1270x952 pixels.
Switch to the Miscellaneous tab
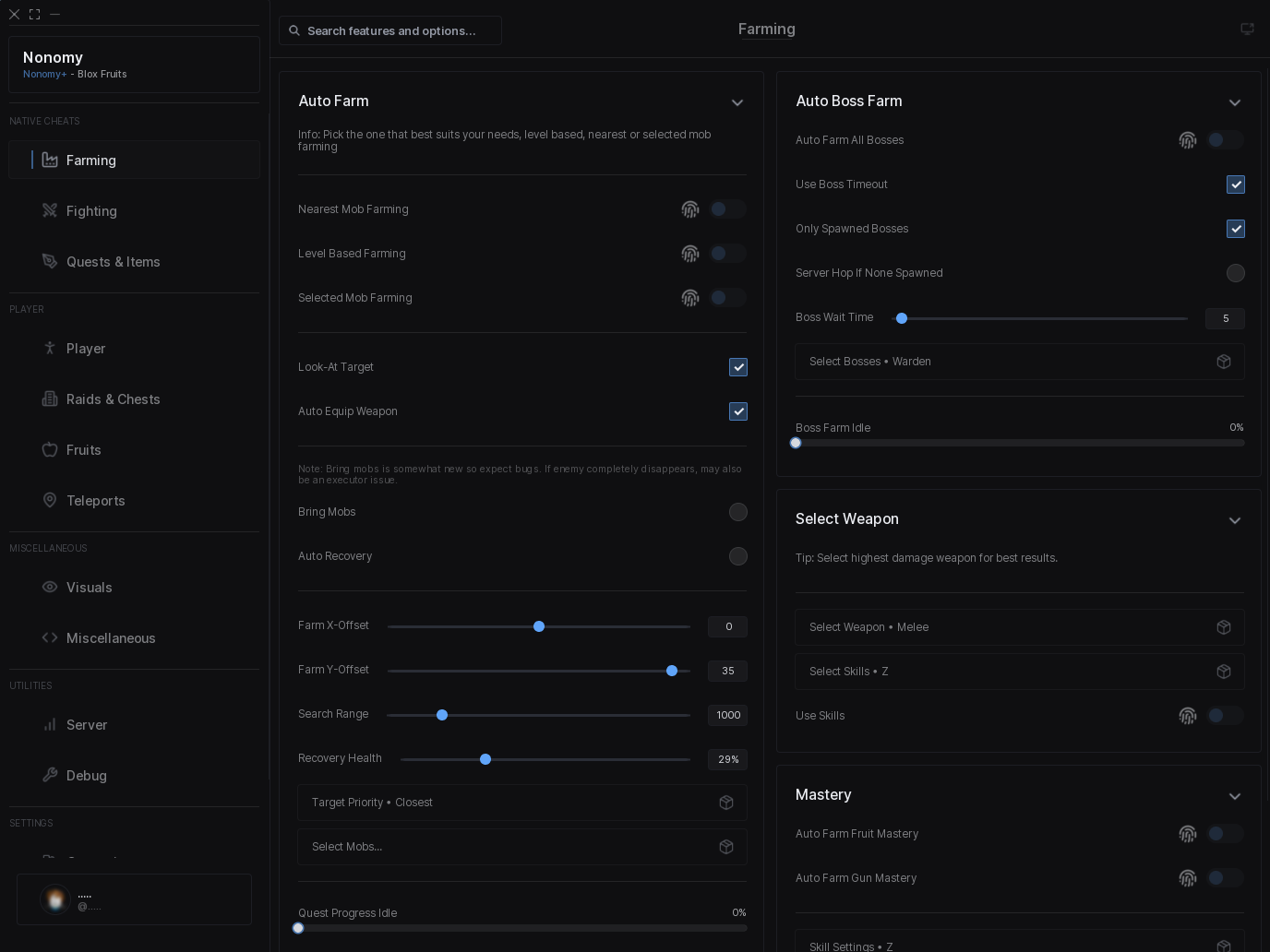[x=135, y=637]
